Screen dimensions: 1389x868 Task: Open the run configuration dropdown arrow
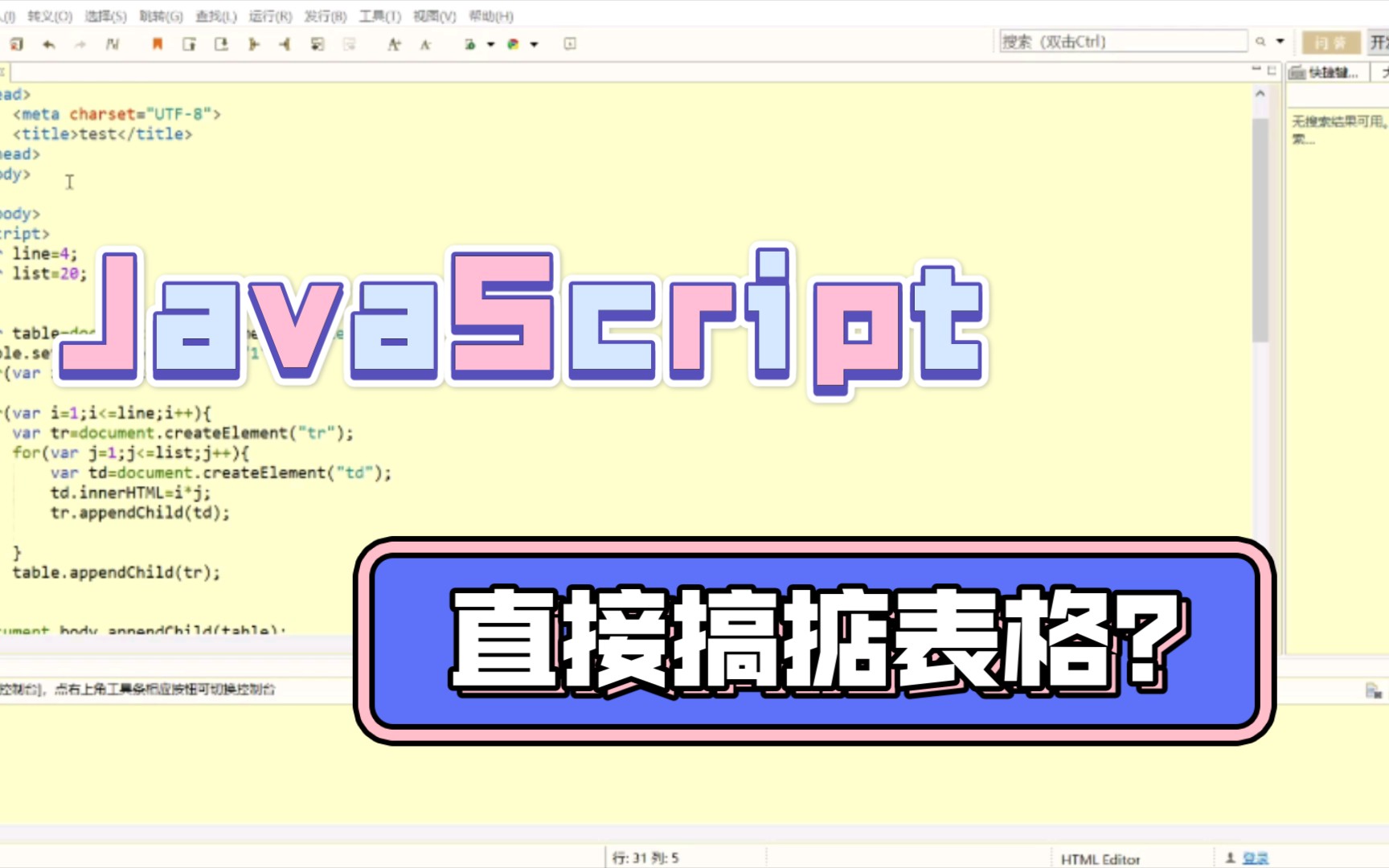[x=490, y=44]
